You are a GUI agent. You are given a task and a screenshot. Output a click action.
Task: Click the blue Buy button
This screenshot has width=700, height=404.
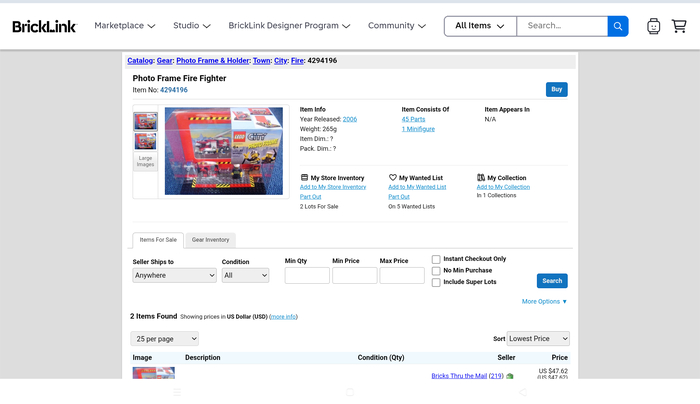(557, 89)
